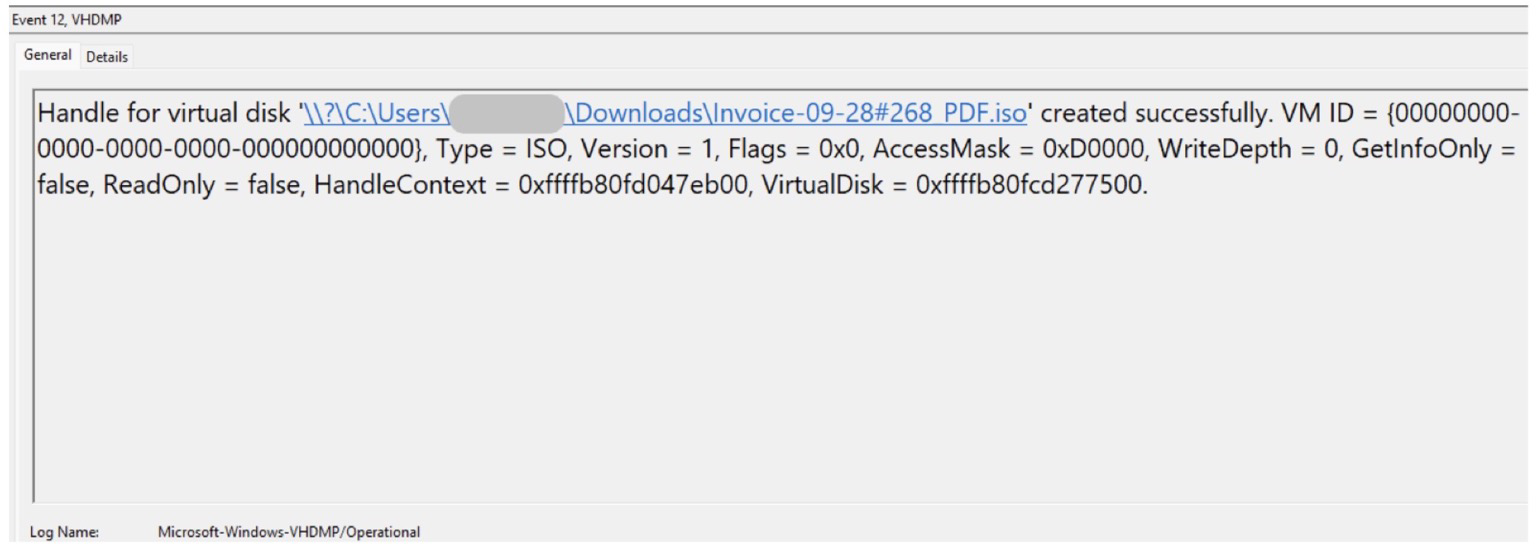Image resolution: width=1536 pixels, height=546 pixels.
Task: Open the Invoice-09-28#268_PDF.iso path link
Action: click(x=794, y=114)
